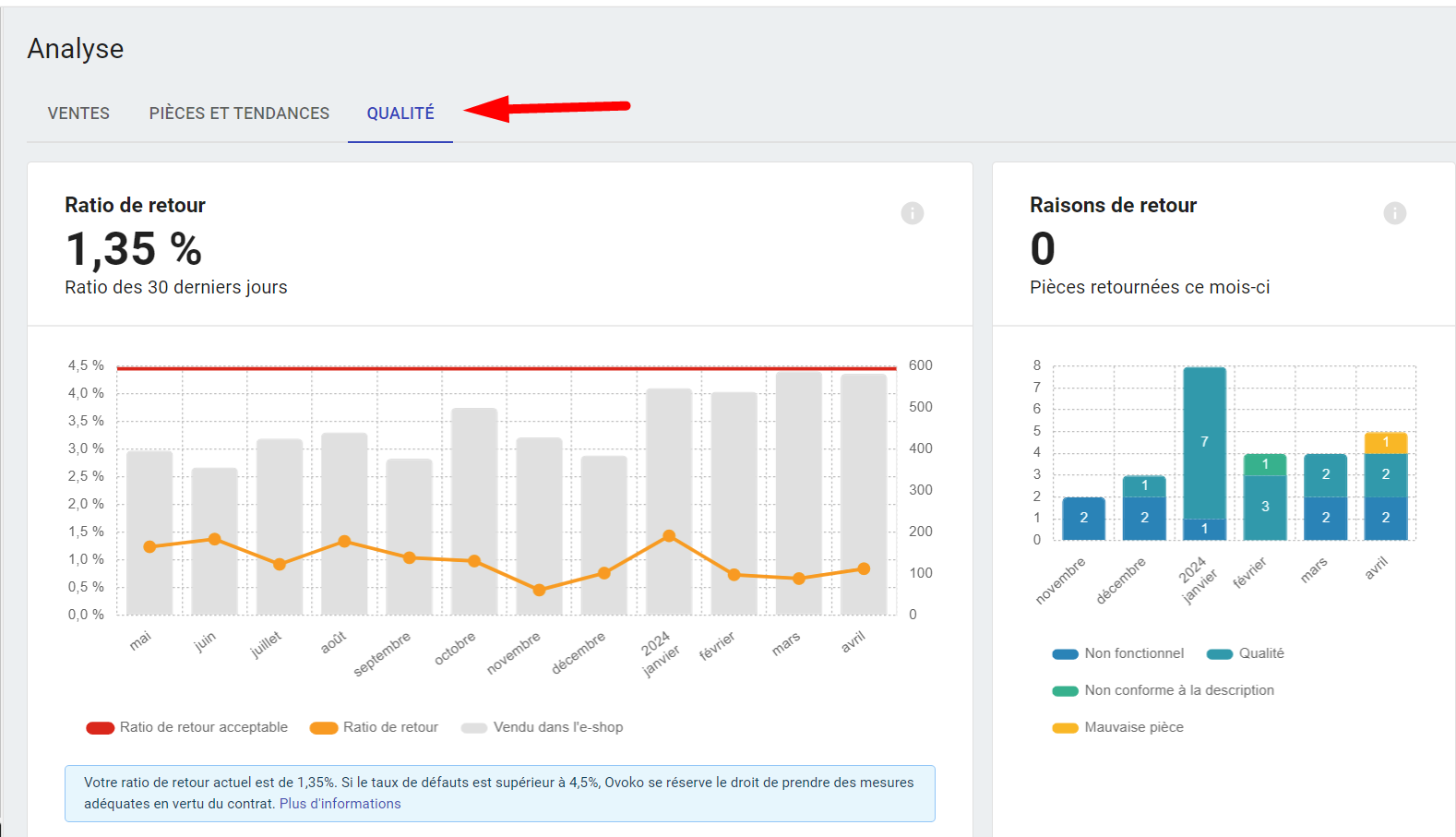Viewport: 1456px width, 837px height.
Task: Click Mauvaise pièce yellow legend swatch
Action: coord(1066,728)
